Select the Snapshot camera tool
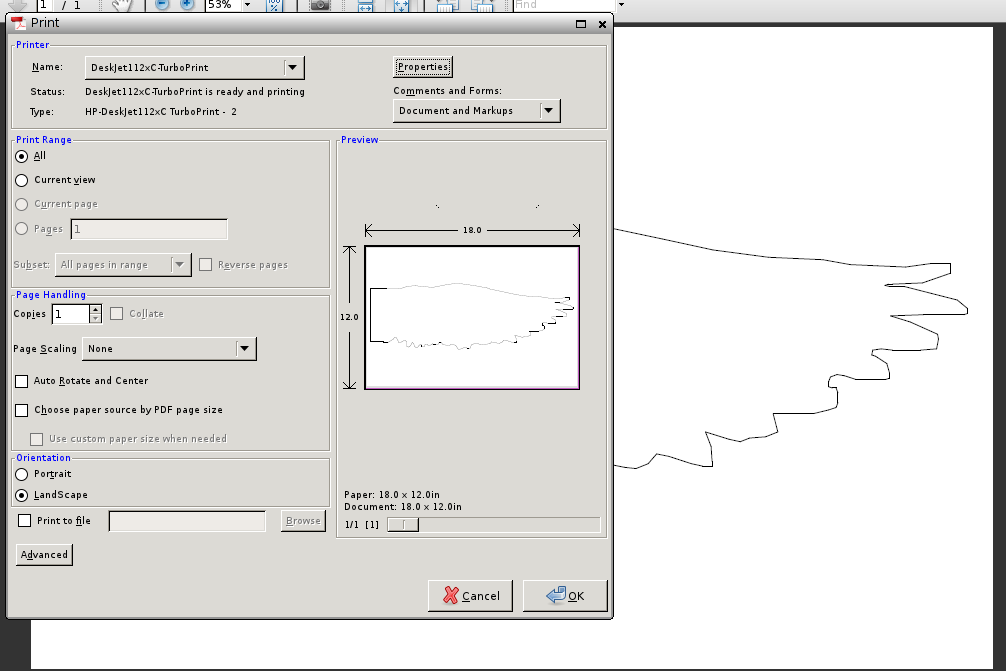 point(320,5)
